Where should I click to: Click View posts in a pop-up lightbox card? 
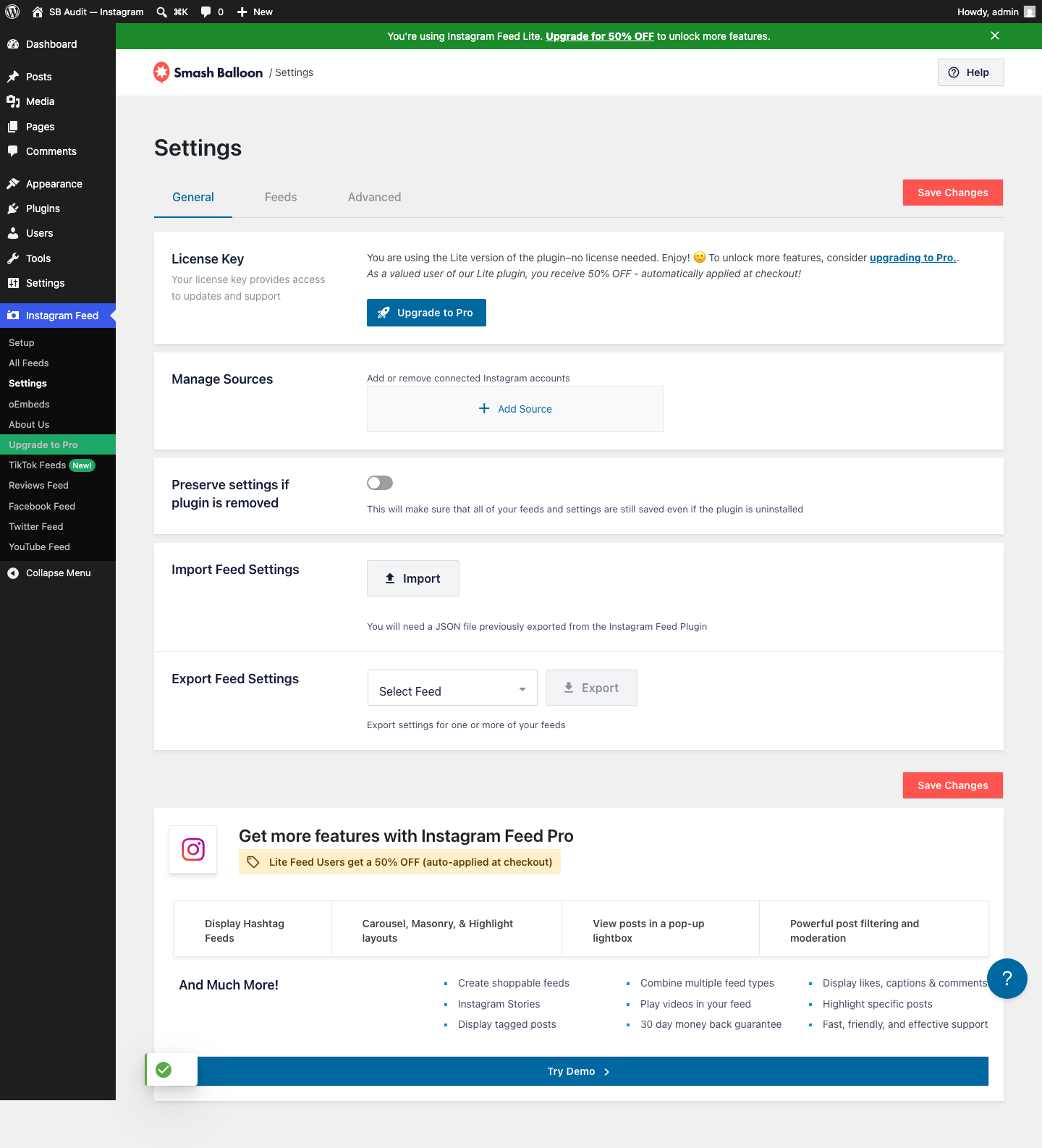click(x=661, y=929)
